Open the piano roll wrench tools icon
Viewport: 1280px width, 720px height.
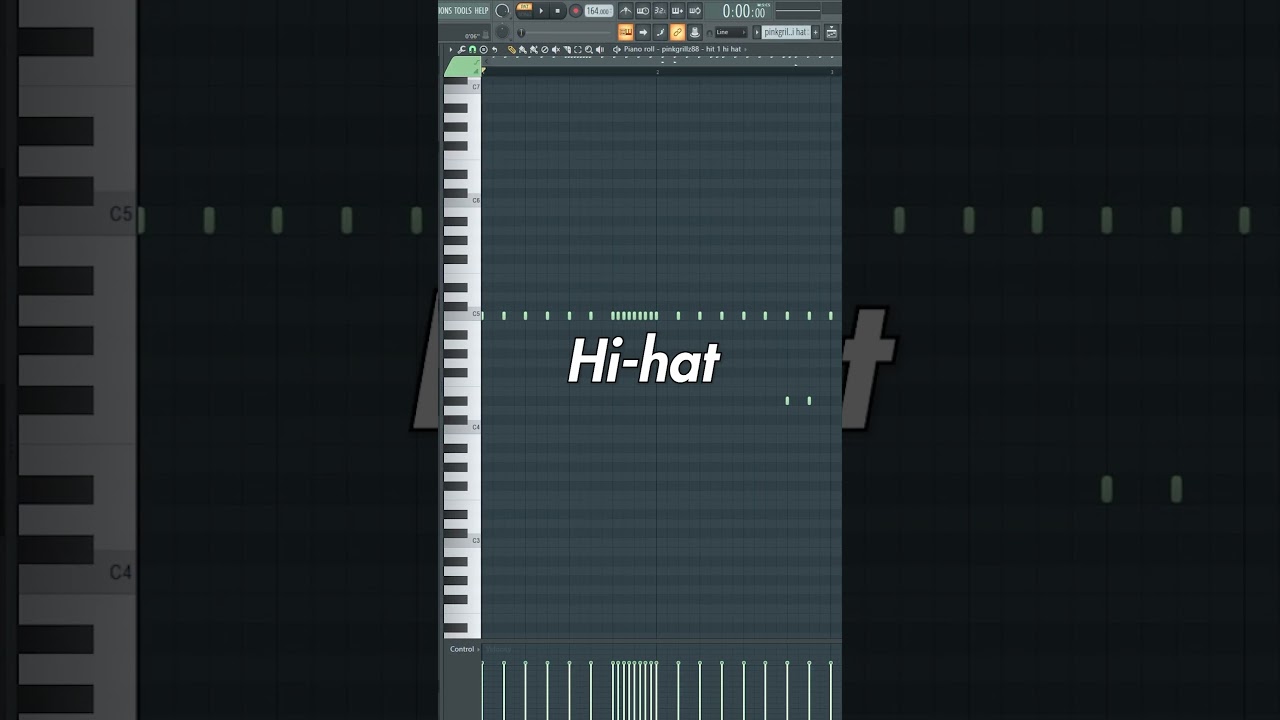[461, 50]
